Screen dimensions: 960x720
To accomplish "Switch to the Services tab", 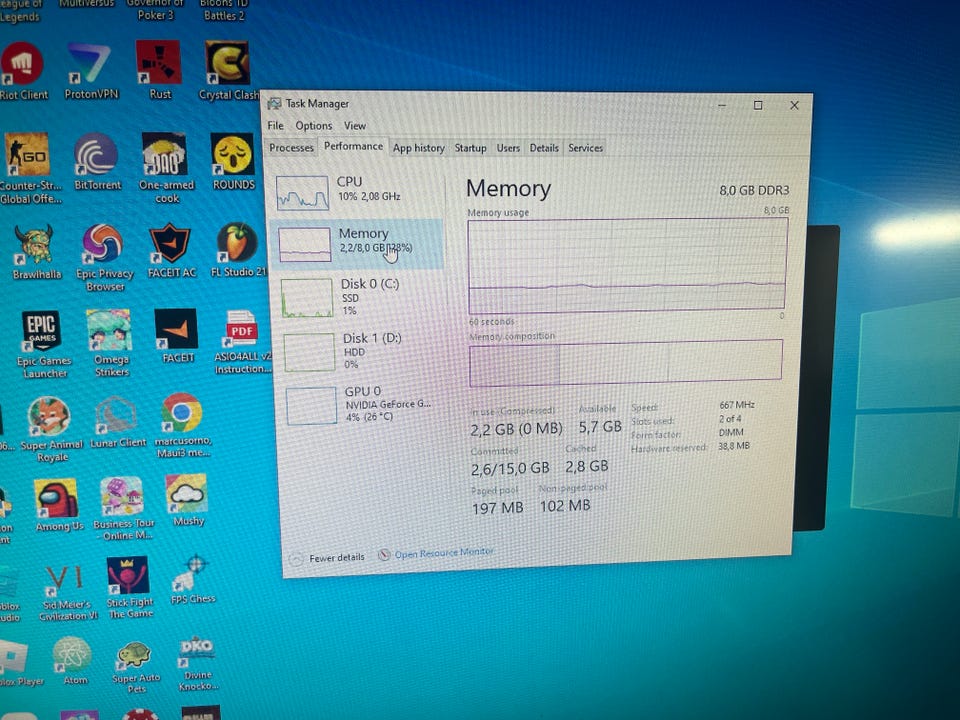I will (x=585, y=148).
